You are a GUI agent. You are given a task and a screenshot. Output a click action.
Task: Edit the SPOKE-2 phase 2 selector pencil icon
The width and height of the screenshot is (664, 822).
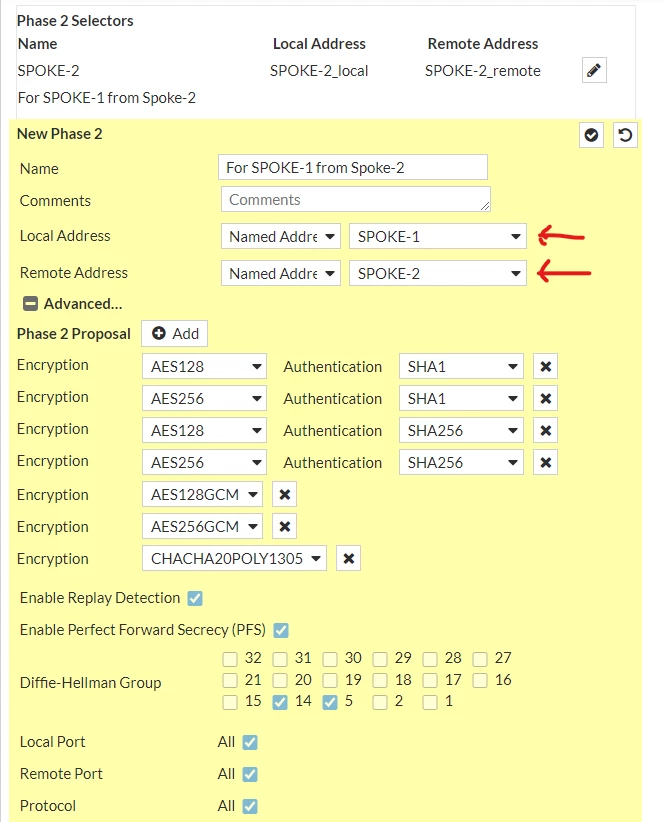[594, 70]
